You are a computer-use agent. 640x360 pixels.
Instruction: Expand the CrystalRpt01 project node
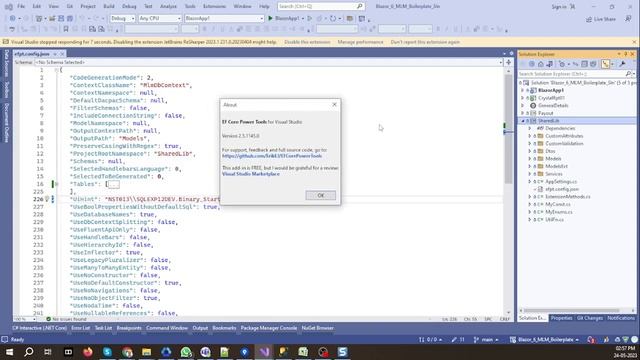click(x=522, y=98)
